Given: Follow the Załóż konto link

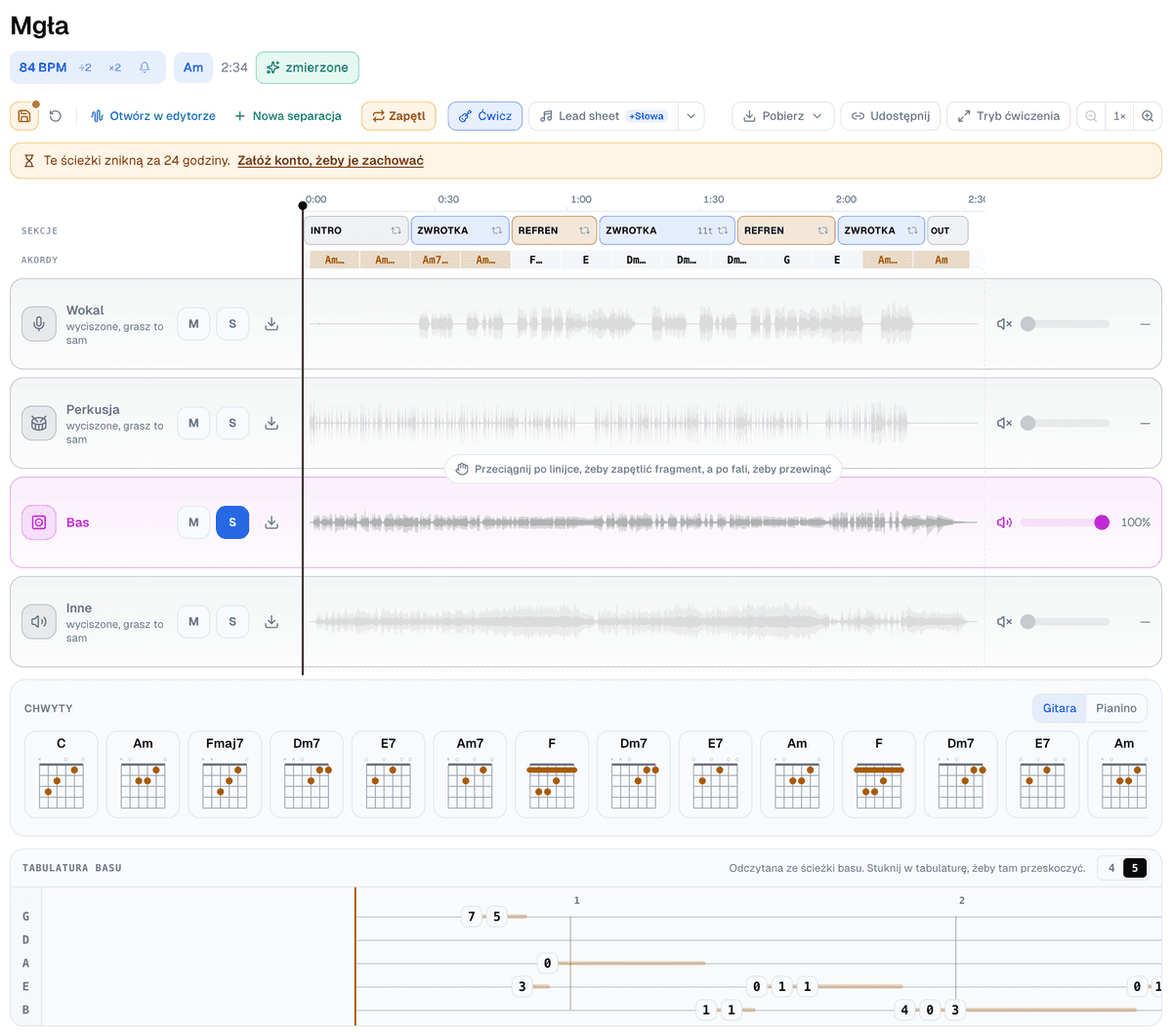Looking at the screenshot, I should tap(330, 161).
